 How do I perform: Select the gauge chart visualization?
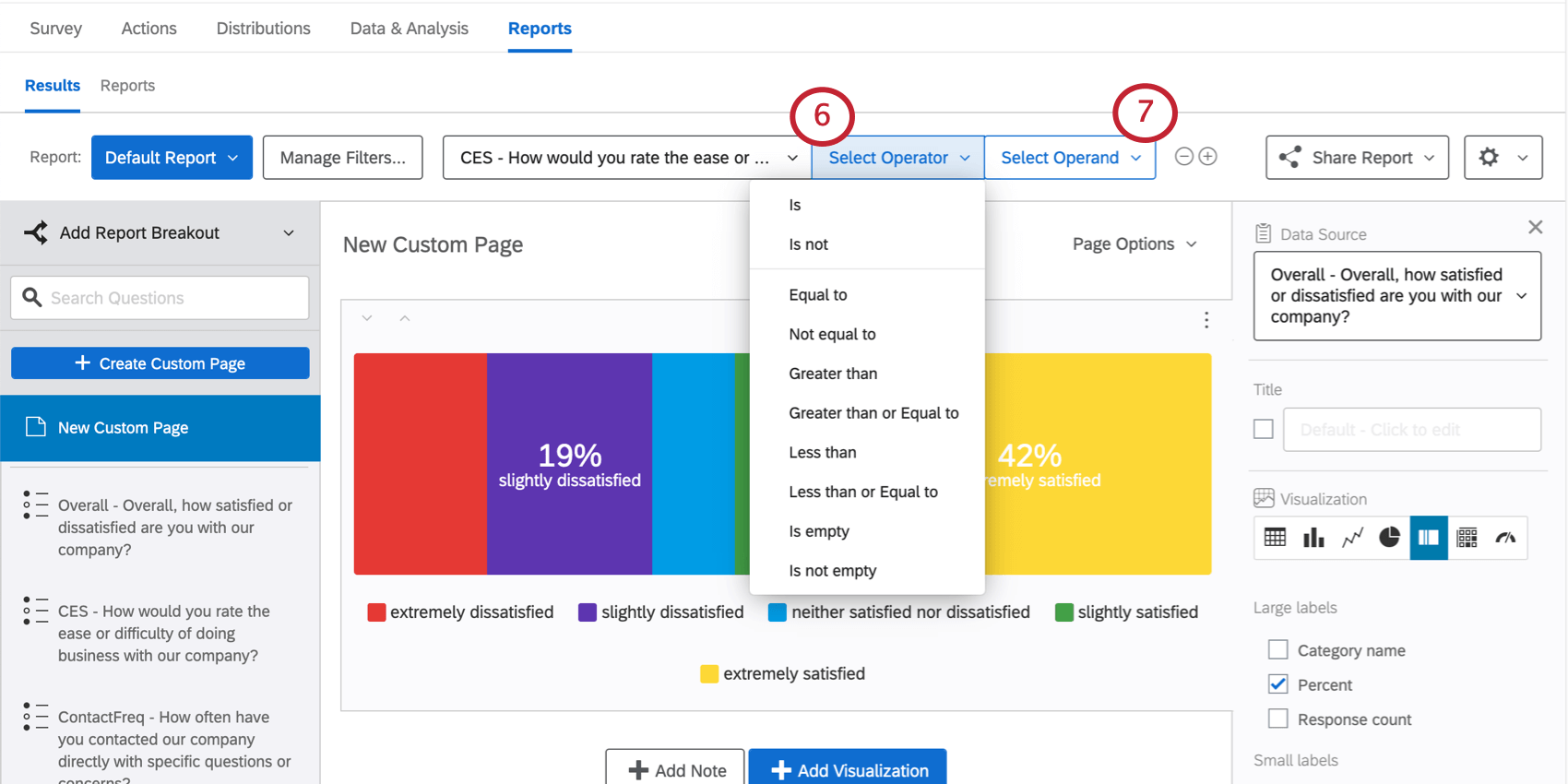(x=1505, y=538)
